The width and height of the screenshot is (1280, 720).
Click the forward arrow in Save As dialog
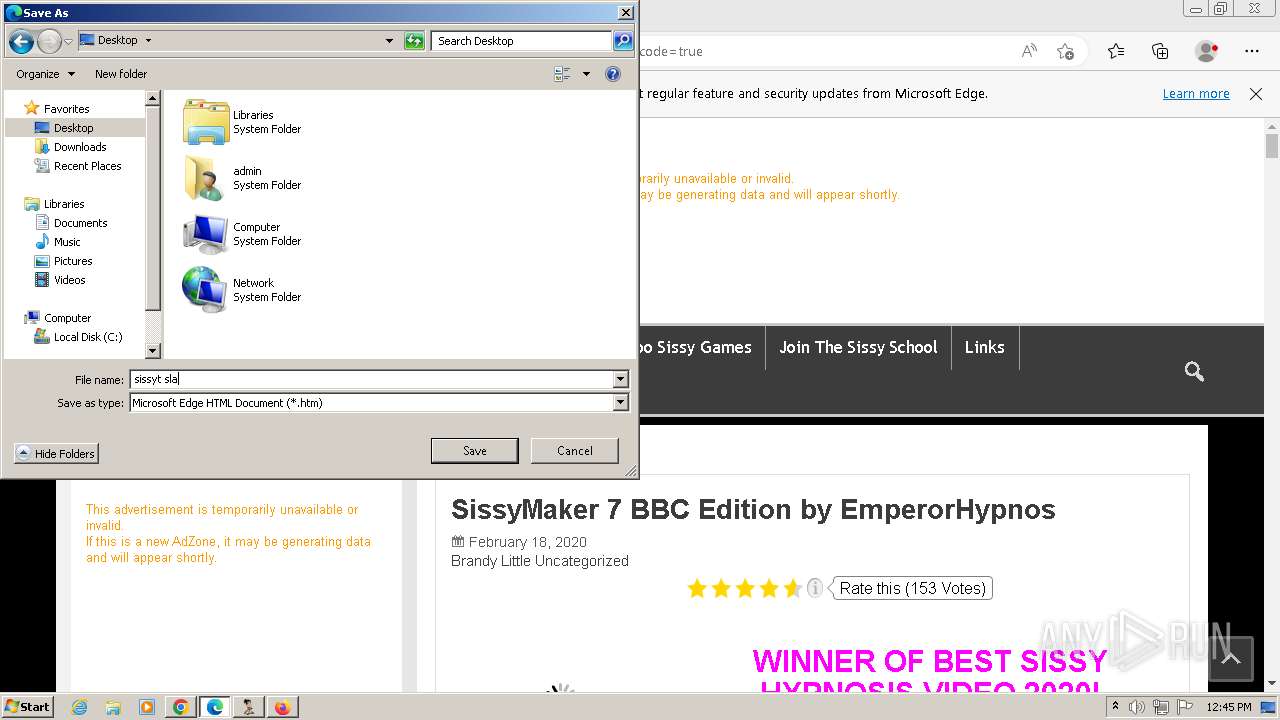click(49, 41)
